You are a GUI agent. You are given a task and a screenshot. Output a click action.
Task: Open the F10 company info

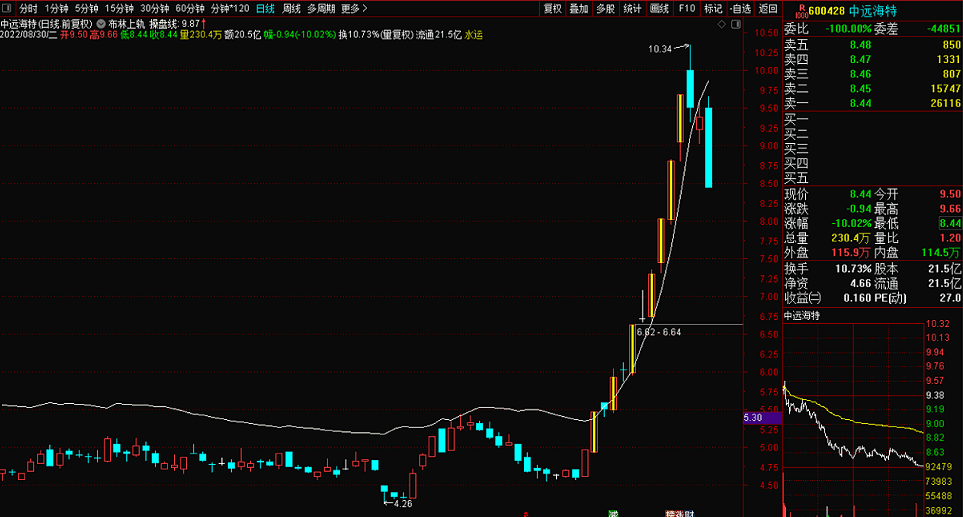tap(687, 9)
